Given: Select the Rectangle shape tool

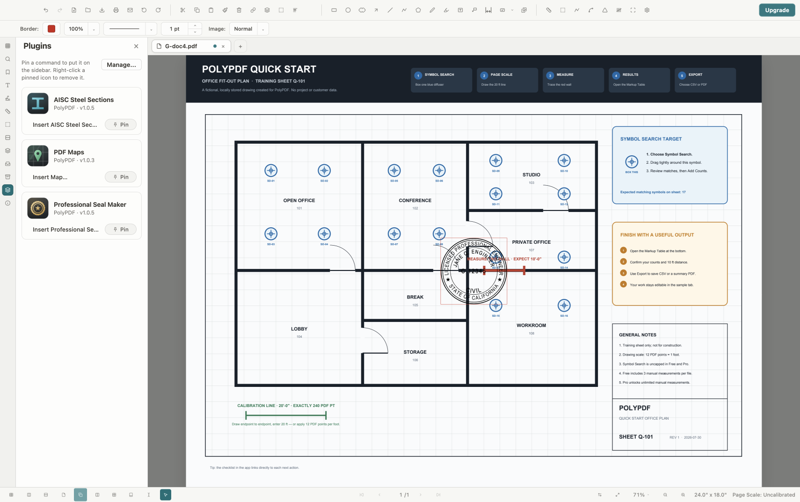Looking at the screenshot, I should (x=334, y=10).
